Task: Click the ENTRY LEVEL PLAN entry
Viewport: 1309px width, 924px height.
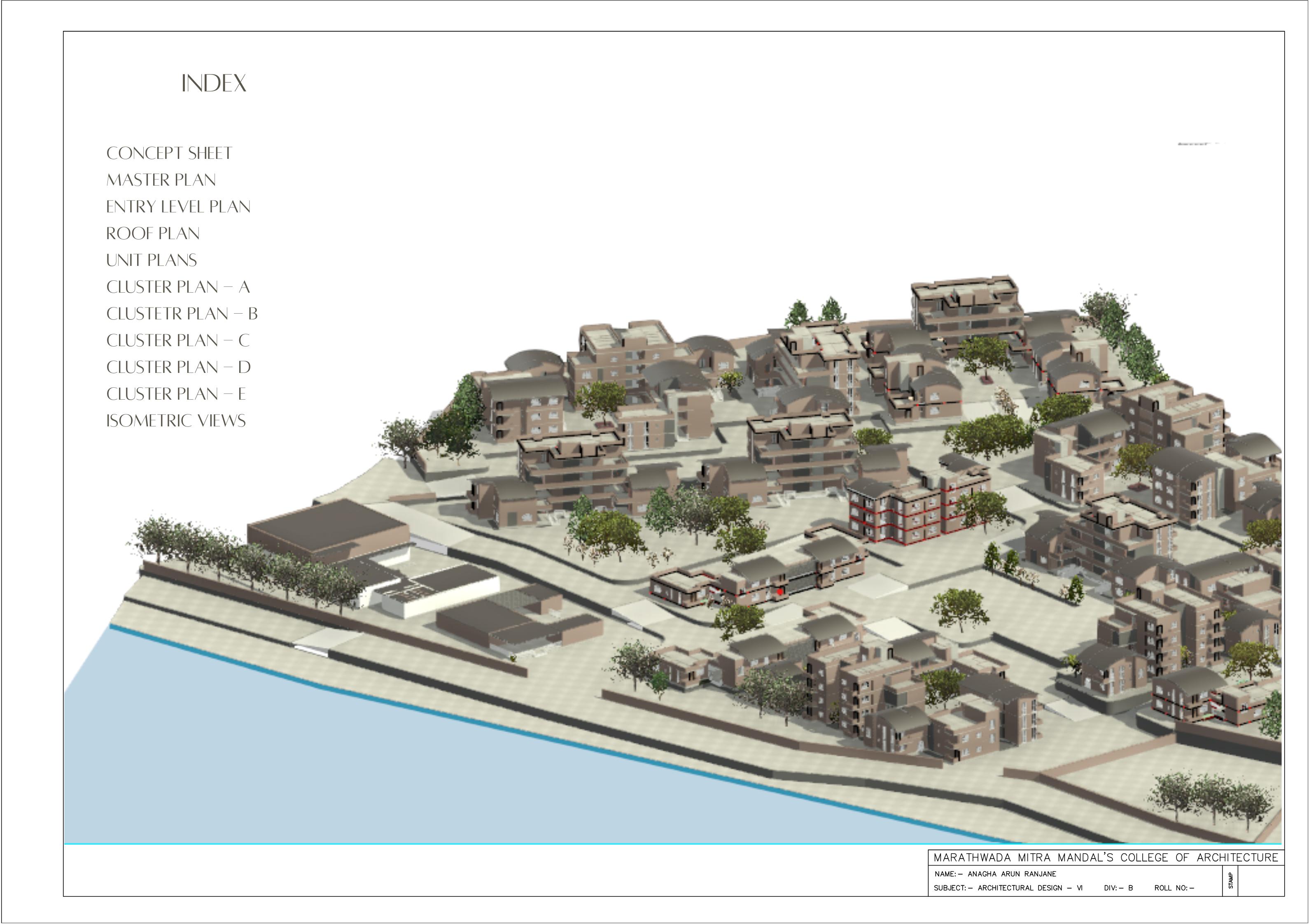Action: click(x=178, y=207)
